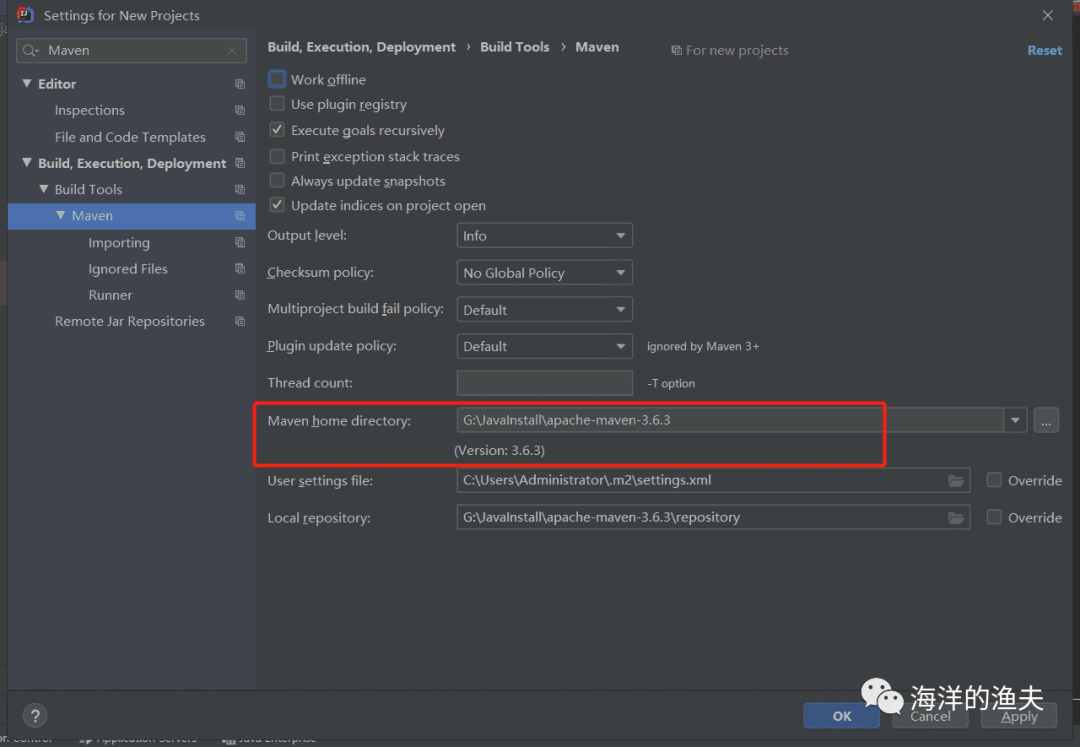Collapse the Editor tree node

pos(27,83)
